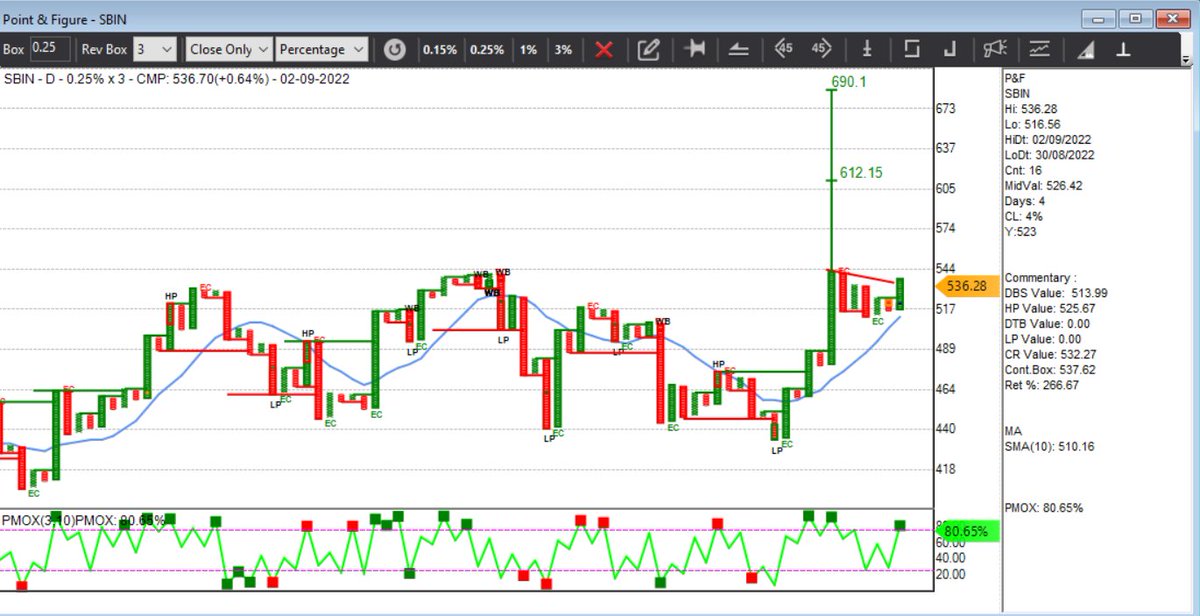The image size is (1200, 616).
Task: Open the Close Only dropdown
Action: pyautogui.click(x=229, y=49)
